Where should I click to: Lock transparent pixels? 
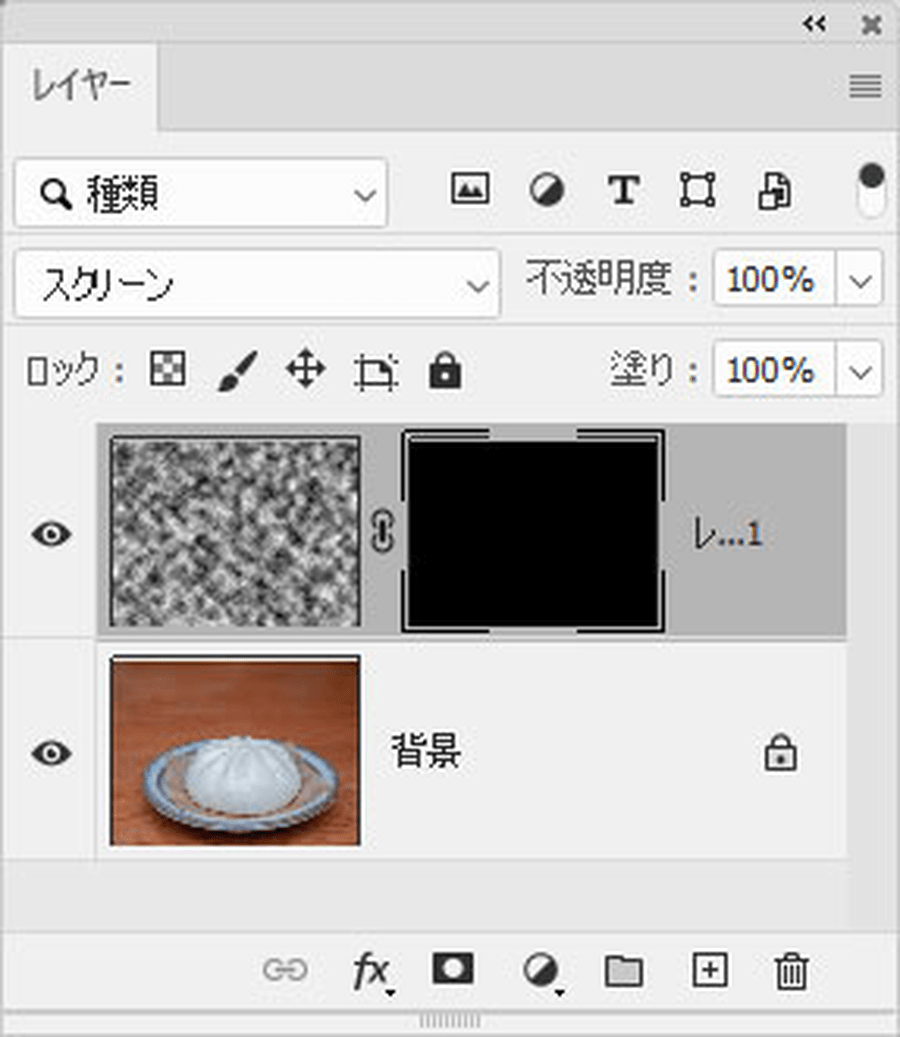coord(167,368)
